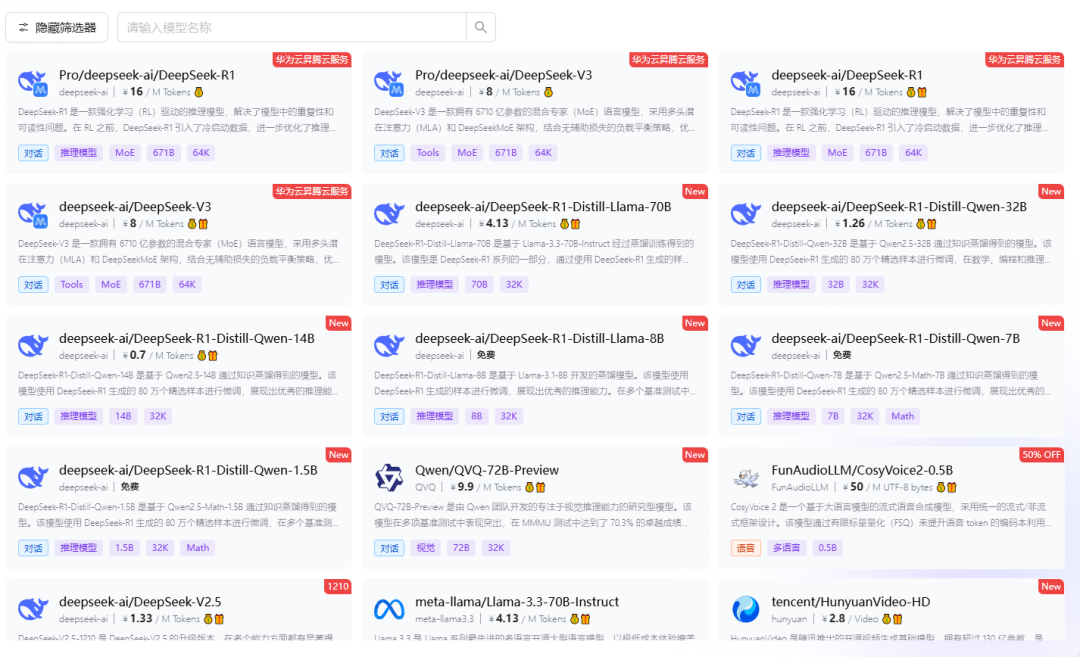
Task: Click the DeepSeek-V2.5 whale logo
Action: click(x=33, y=609)
